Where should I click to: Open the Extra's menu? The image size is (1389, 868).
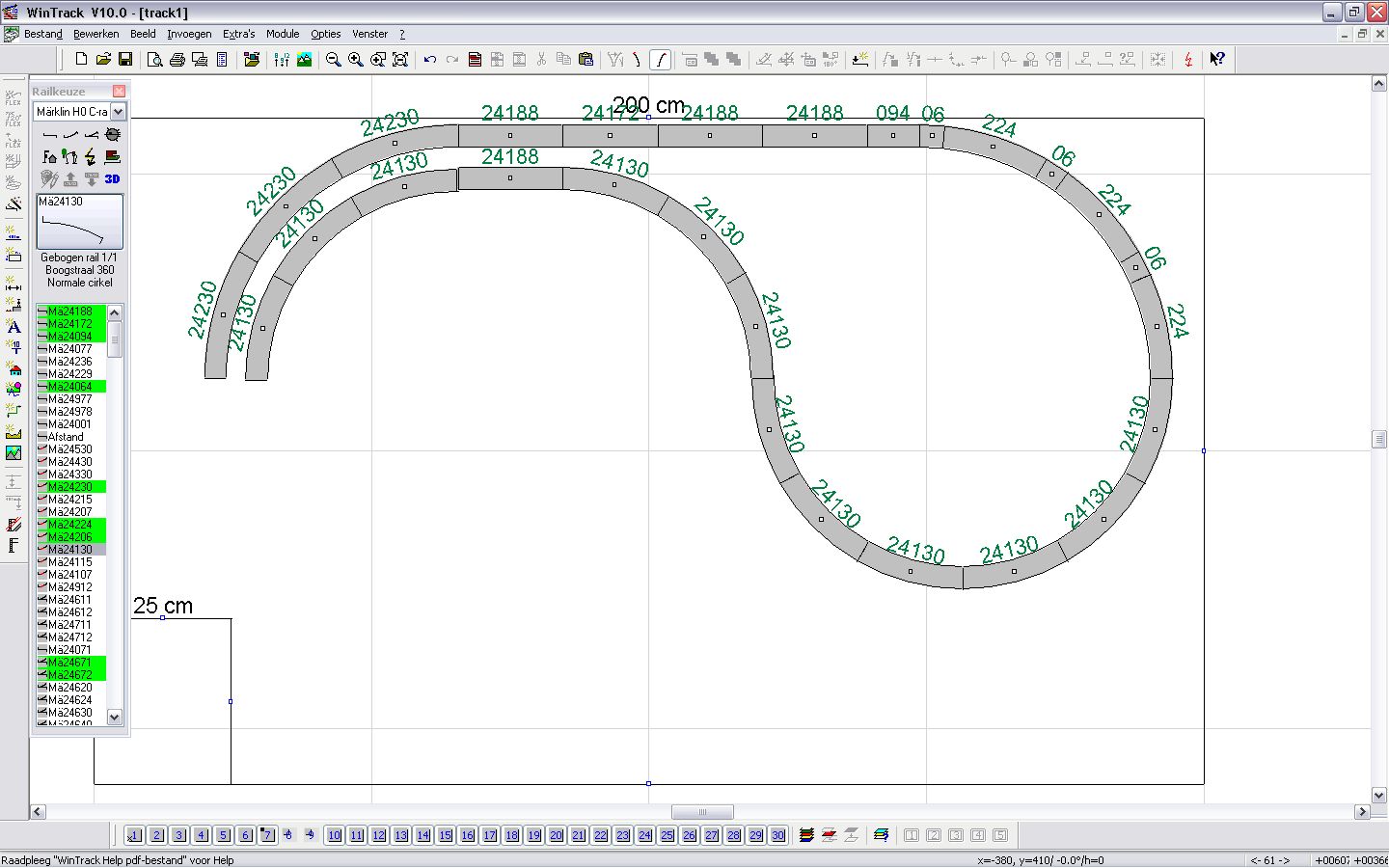239,34
